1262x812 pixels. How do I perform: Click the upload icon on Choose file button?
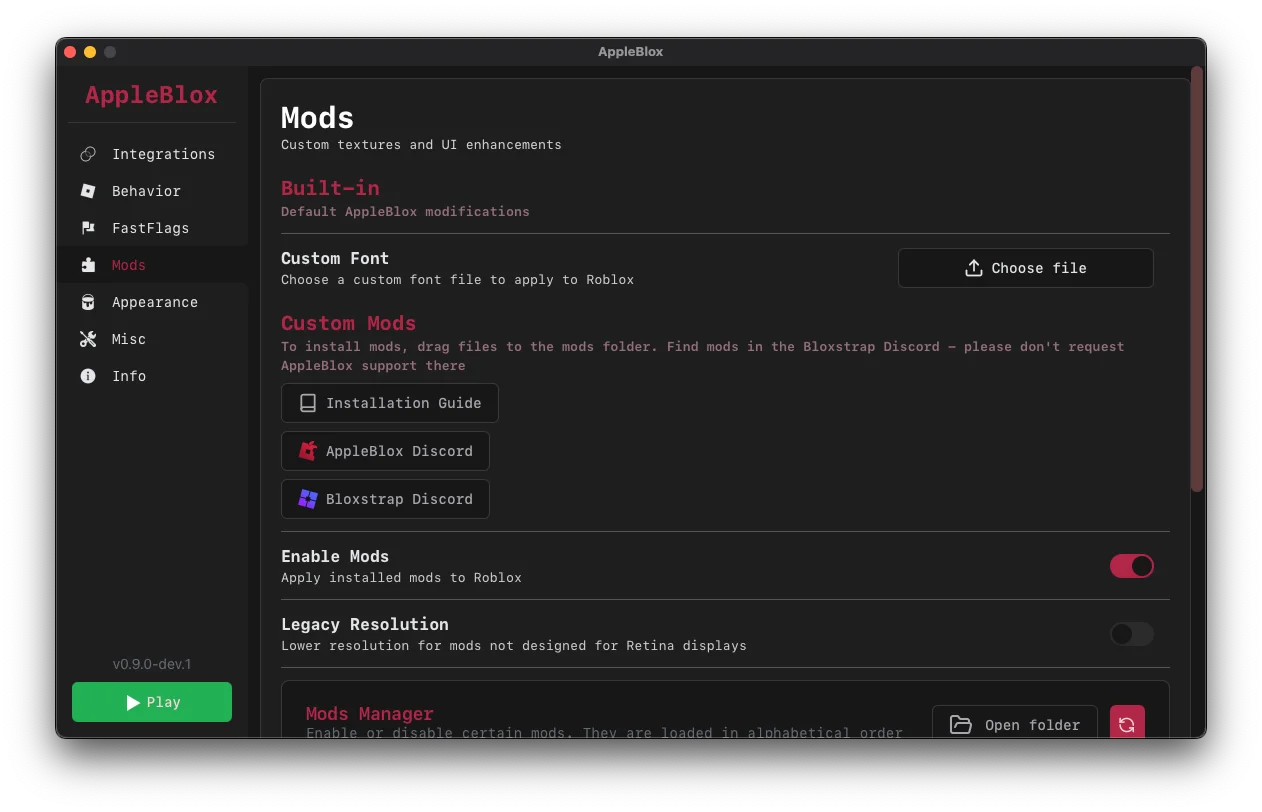tap(973, 267)
